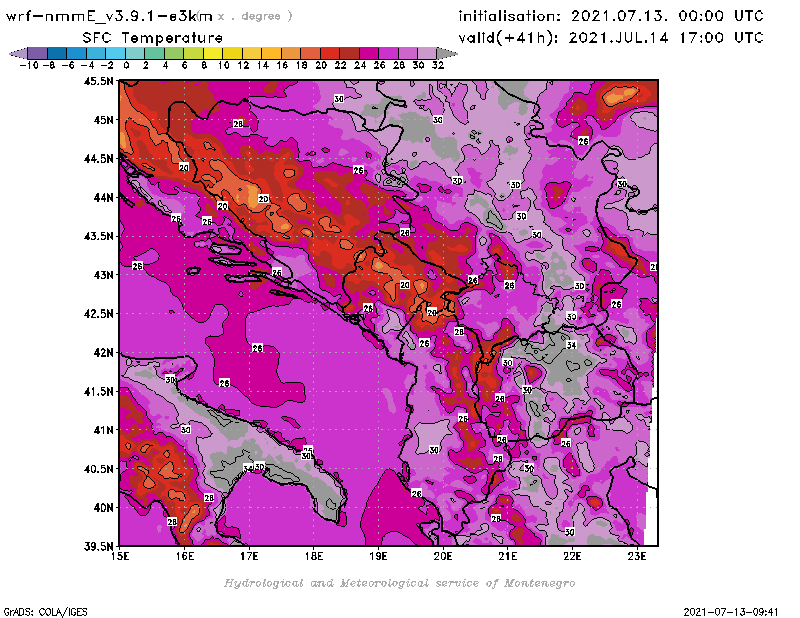
Task: Click the '2021-07-13-09:41' timestamp
Action: coord(731,612)
